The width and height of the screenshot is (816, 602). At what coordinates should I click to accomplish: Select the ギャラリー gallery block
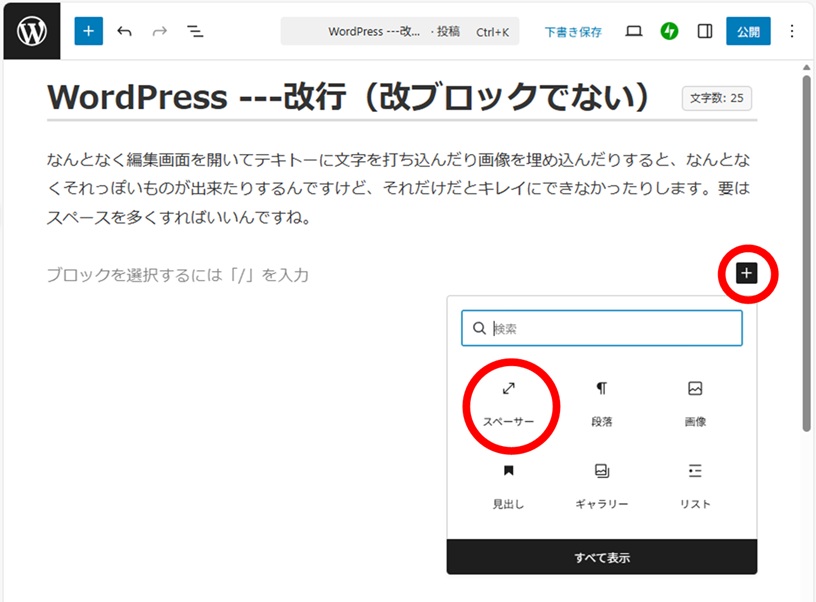602,485
